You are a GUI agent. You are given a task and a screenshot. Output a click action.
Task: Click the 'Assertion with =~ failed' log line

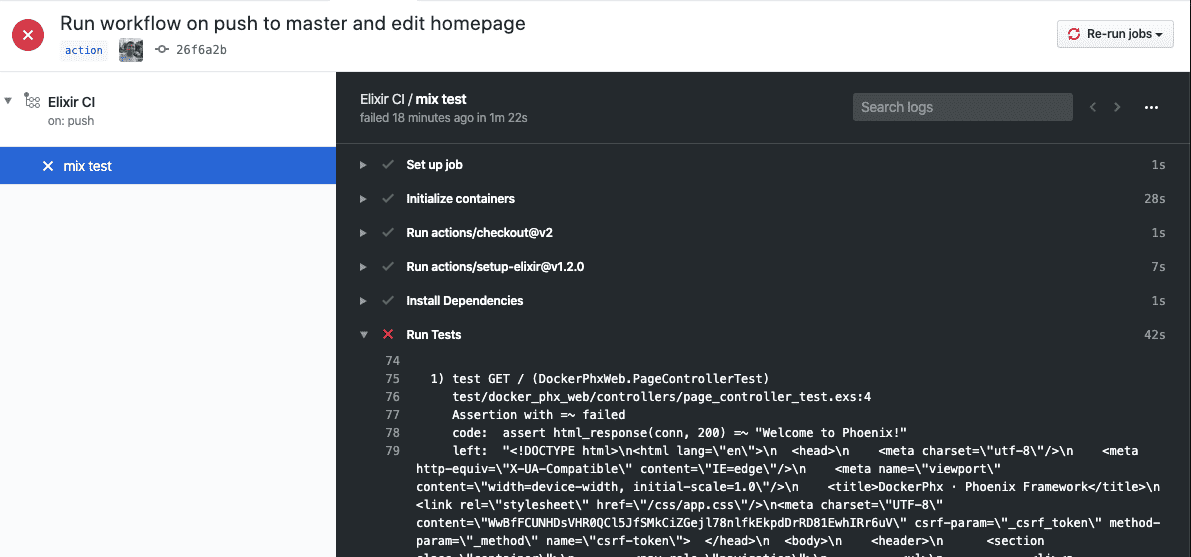pyautogui.click(x=539, y=415)
